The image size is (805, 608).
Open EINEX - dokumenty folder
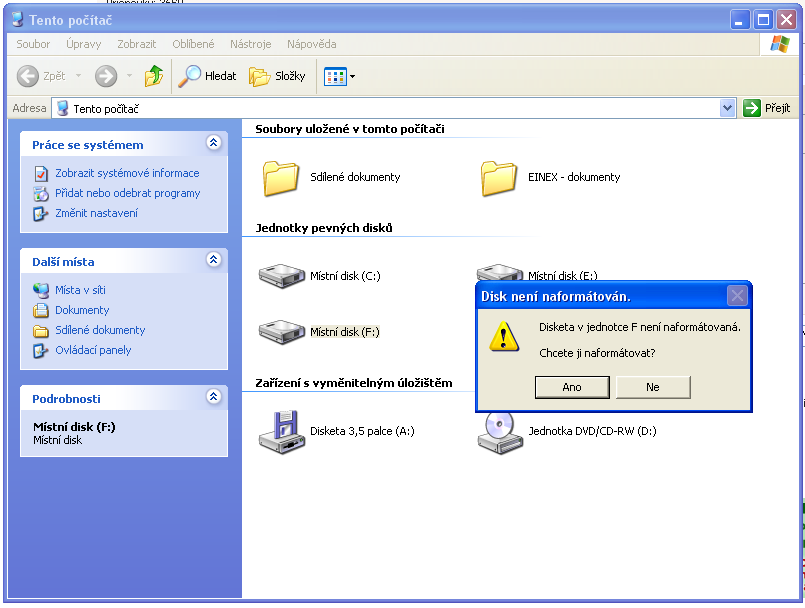coord(499,177)
